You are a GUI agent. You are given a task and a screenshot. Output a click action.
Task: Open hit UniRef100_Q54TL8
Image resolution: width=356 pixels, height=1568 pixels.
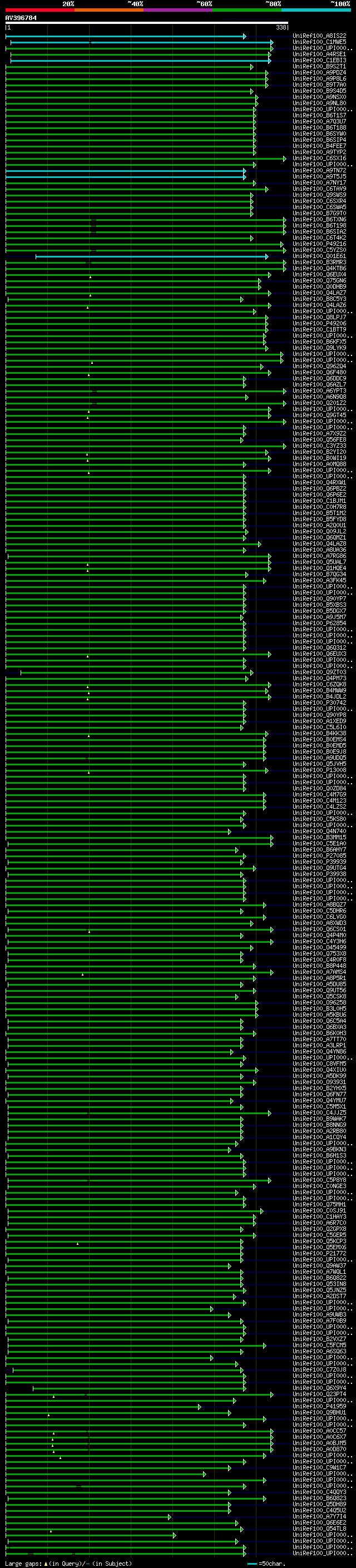319,1529
